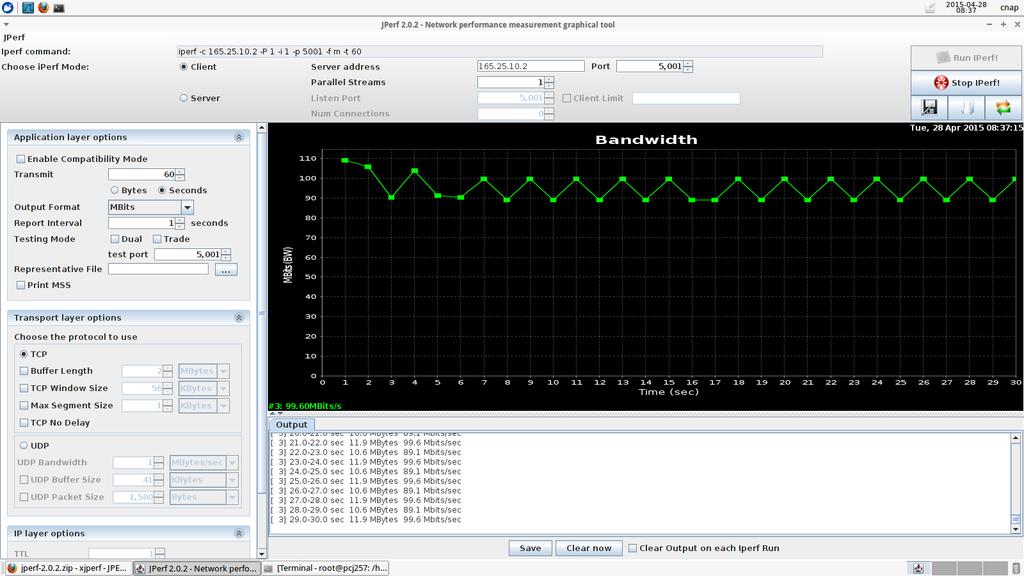Click in the Representative File text field
Screen dimensions: 1024x576
pyautogui.click(x=158, y=269)
